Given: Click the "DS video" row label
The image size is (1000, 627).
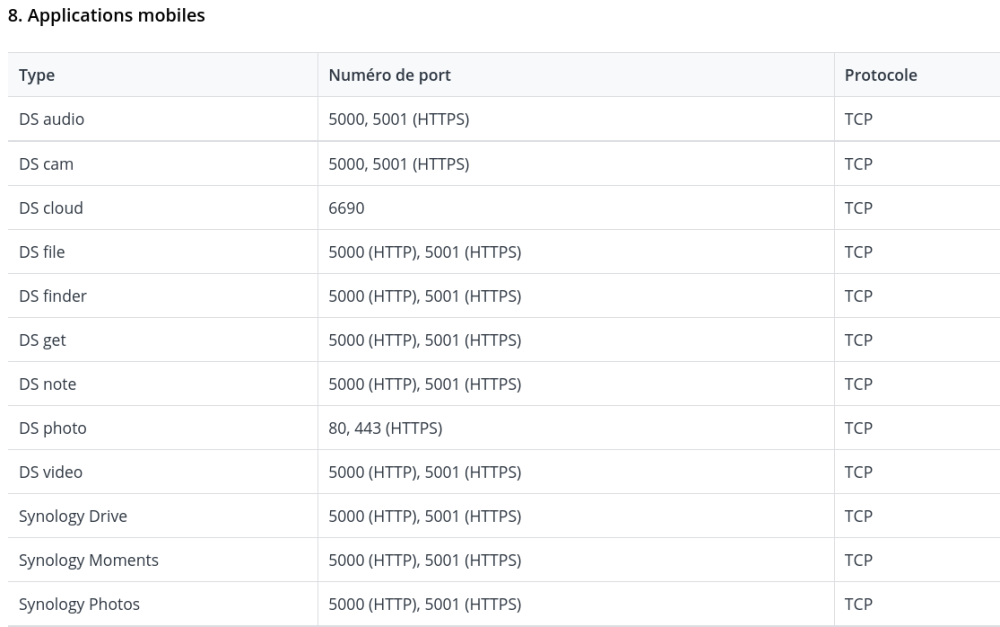Looking at the screenshot, I should point(52,472).
